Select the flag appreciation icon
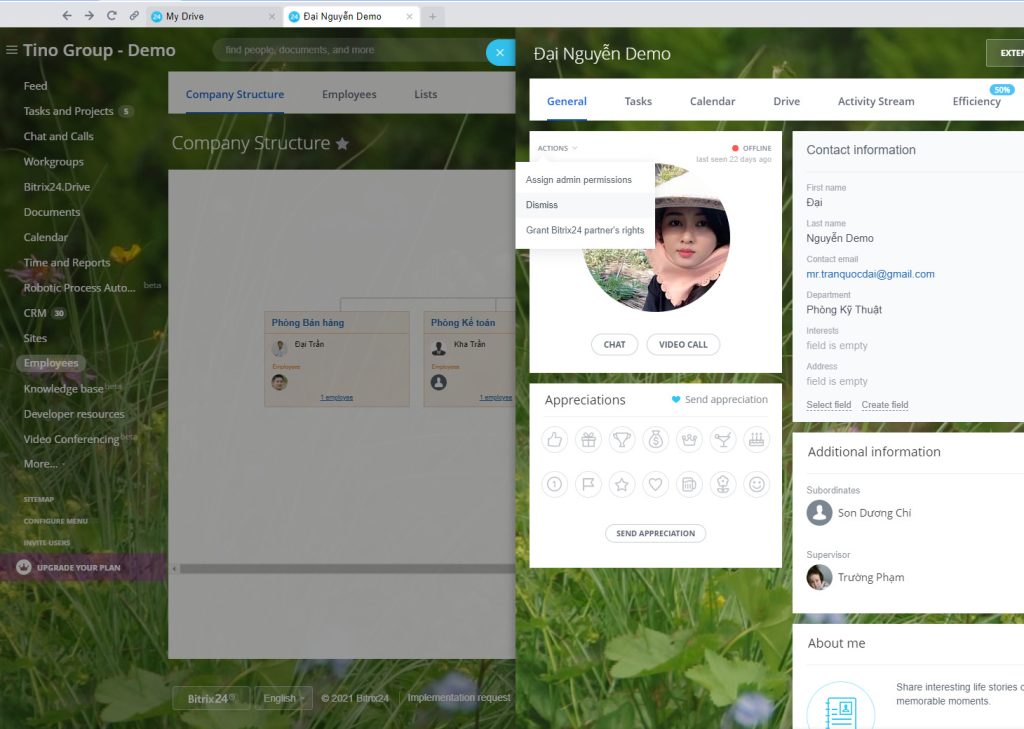 tap(588, 484)
